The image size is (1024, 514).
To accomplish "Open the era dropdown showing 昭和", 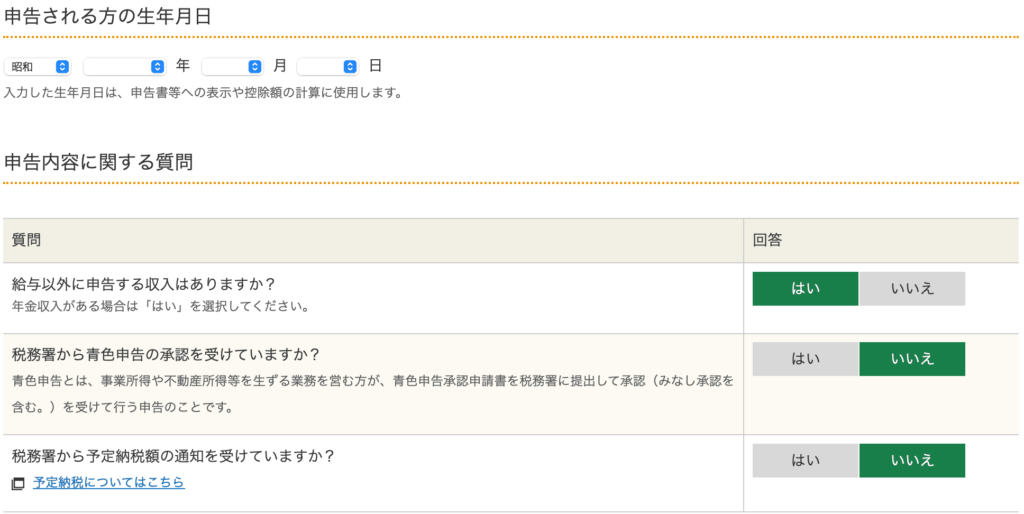I will [x=37, y=66].
